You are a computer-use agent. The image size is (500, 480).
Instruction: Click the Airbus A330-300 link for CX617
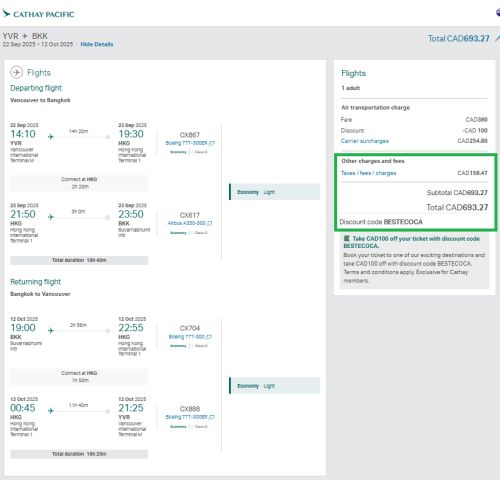[x=187, y=223]
